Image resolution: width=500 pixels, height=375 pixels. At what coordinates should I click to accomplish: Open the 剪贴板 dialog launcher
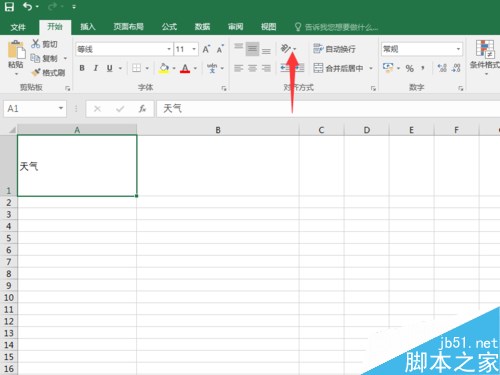[x=68, y=88]
